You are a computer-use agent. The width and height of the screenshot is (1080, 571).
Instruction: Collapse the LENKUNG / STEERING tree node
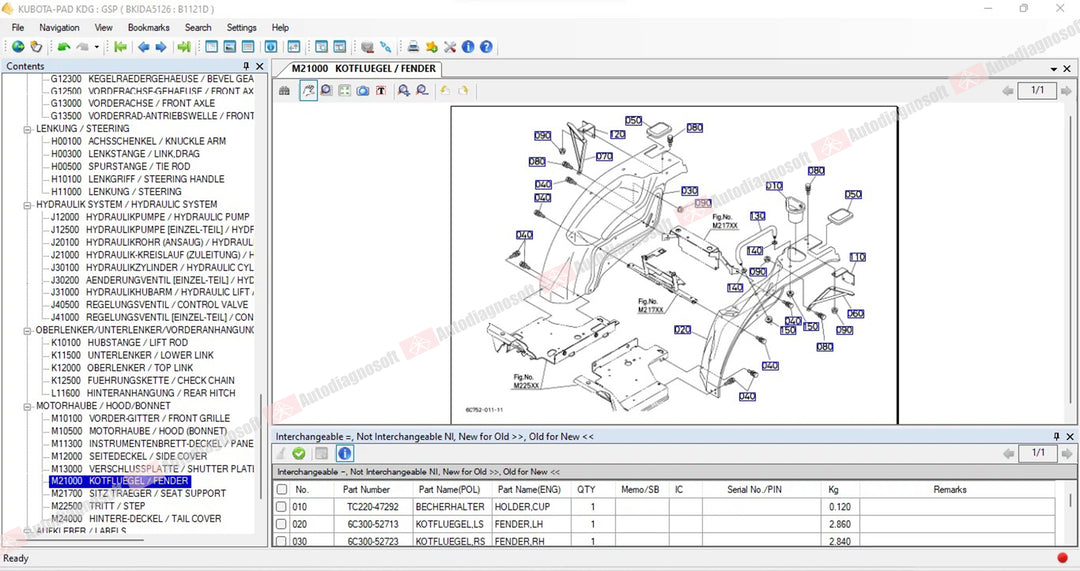point(28,129)
